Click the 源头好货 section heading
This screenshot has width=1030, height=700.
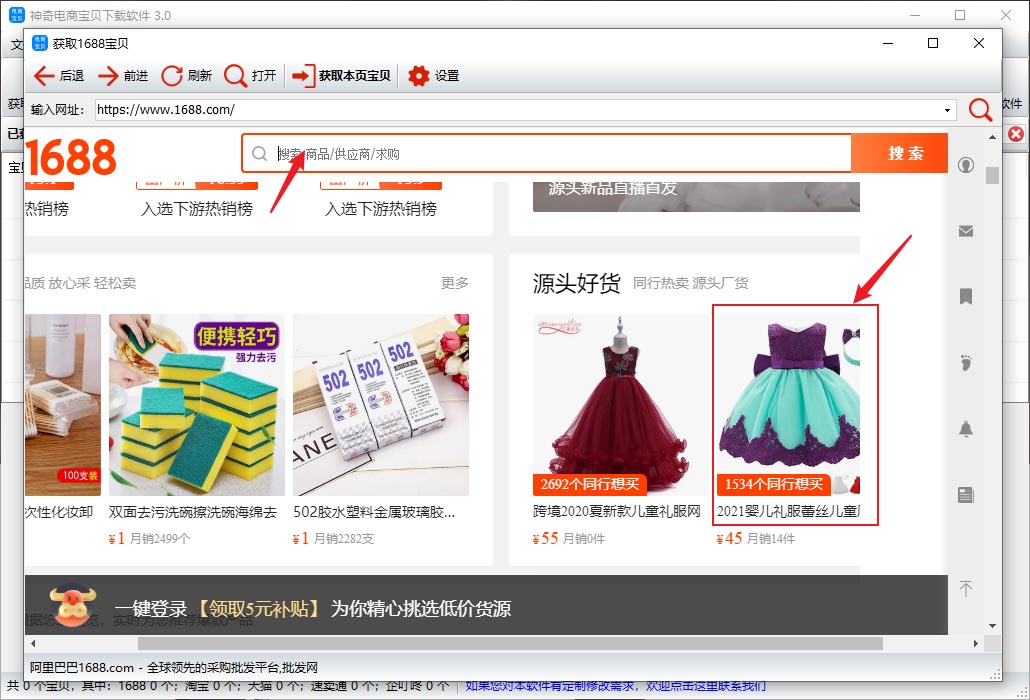577,284
